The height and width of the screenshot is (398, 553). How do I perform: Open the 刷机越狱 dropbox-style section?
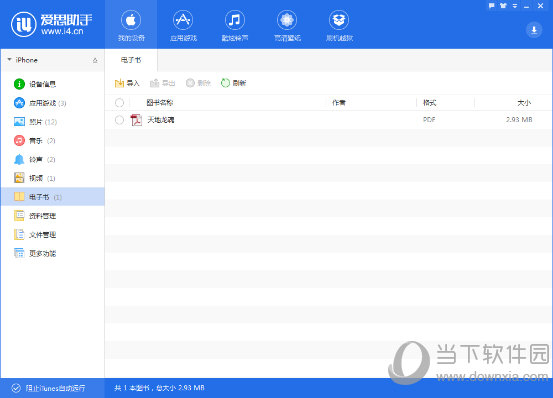point(339,25)
